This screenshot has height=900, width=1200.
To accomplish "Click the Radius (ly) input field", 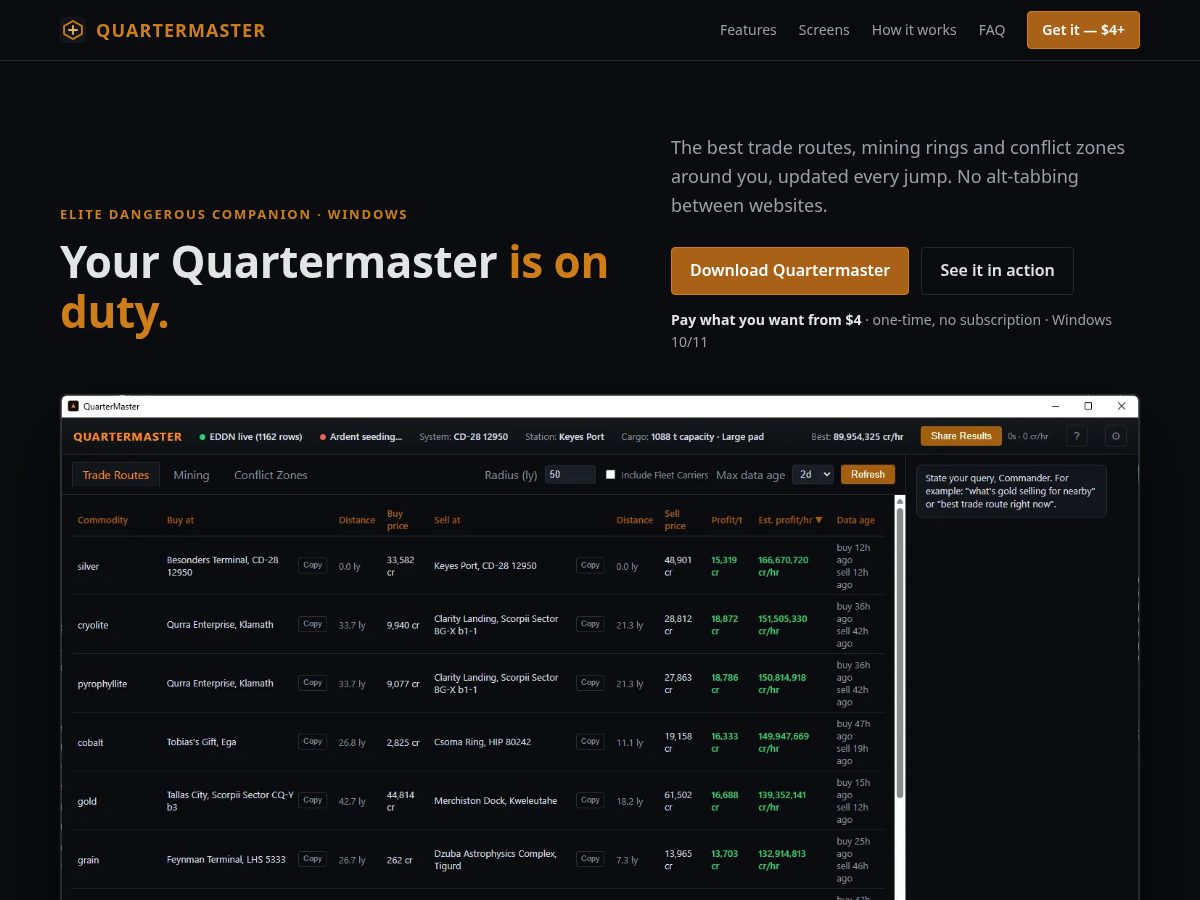I will coord(570,475).
